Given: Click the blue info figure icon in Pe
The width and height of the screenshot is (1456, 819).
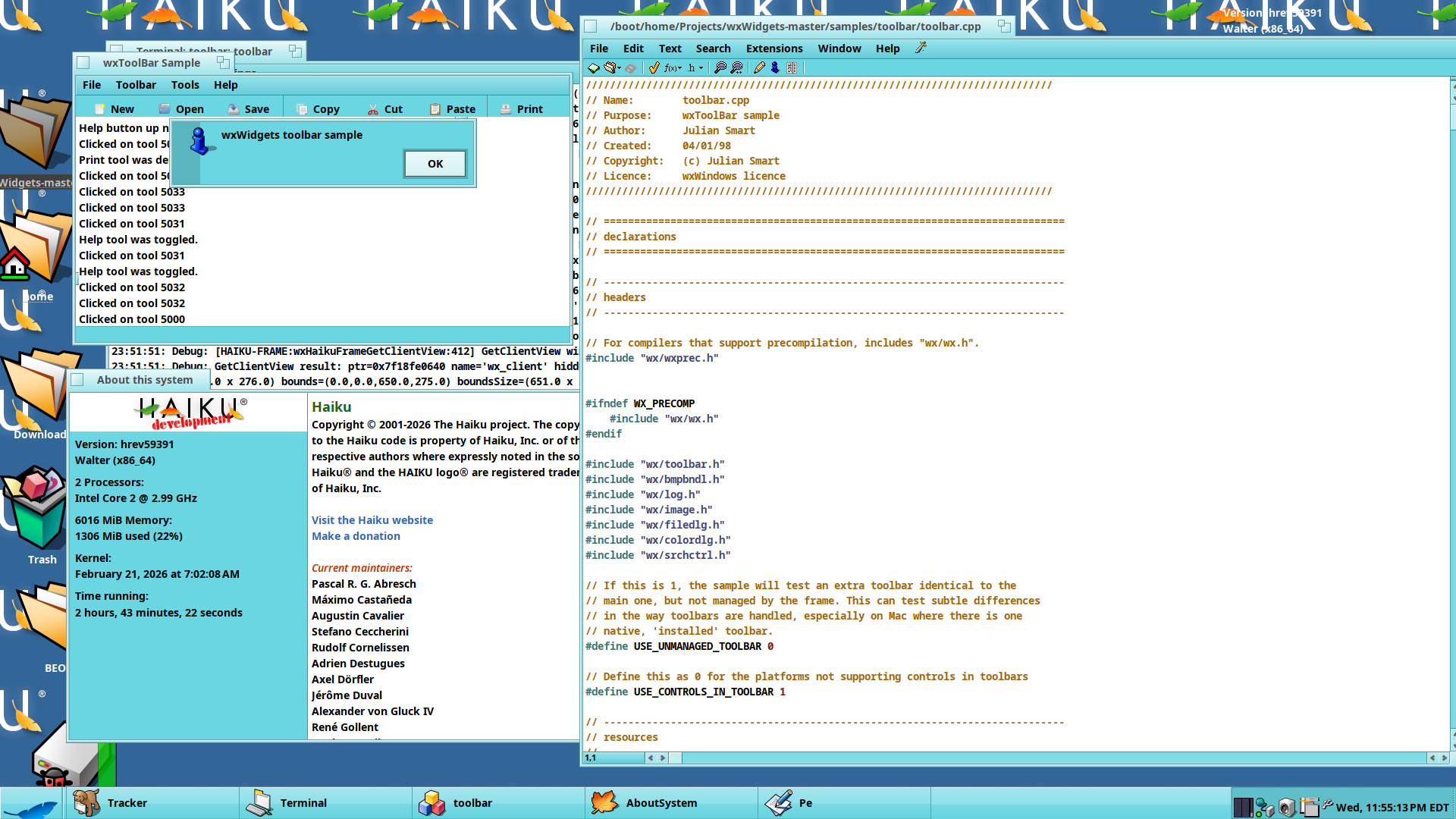Looking at the screenshot, I should click(775, 67).
